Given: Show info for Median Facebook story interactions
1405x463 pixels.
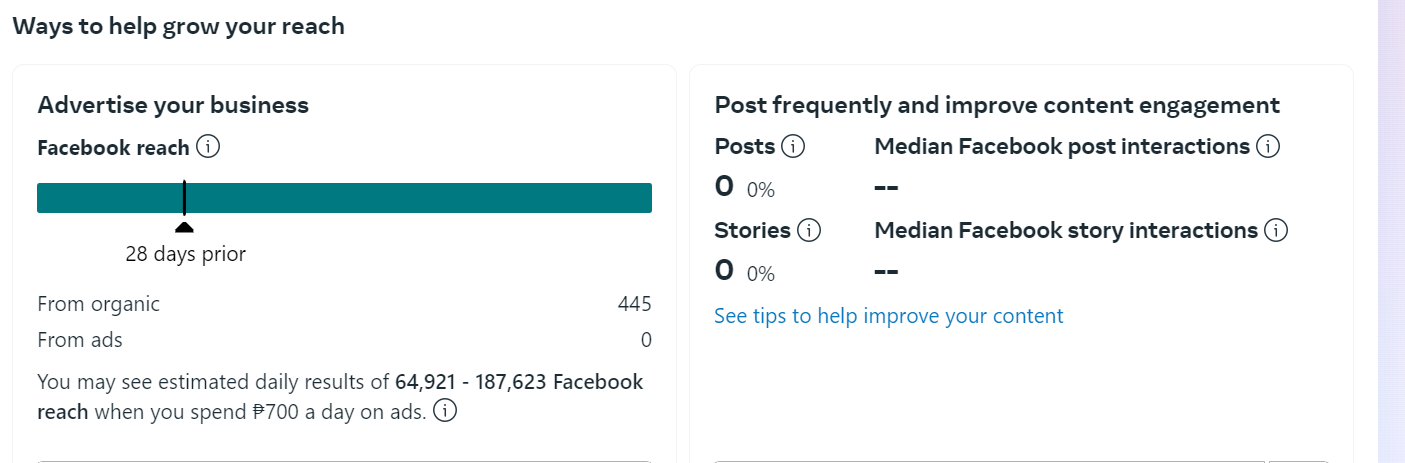Looking at the screenshot, I should tap(1276, 231).
